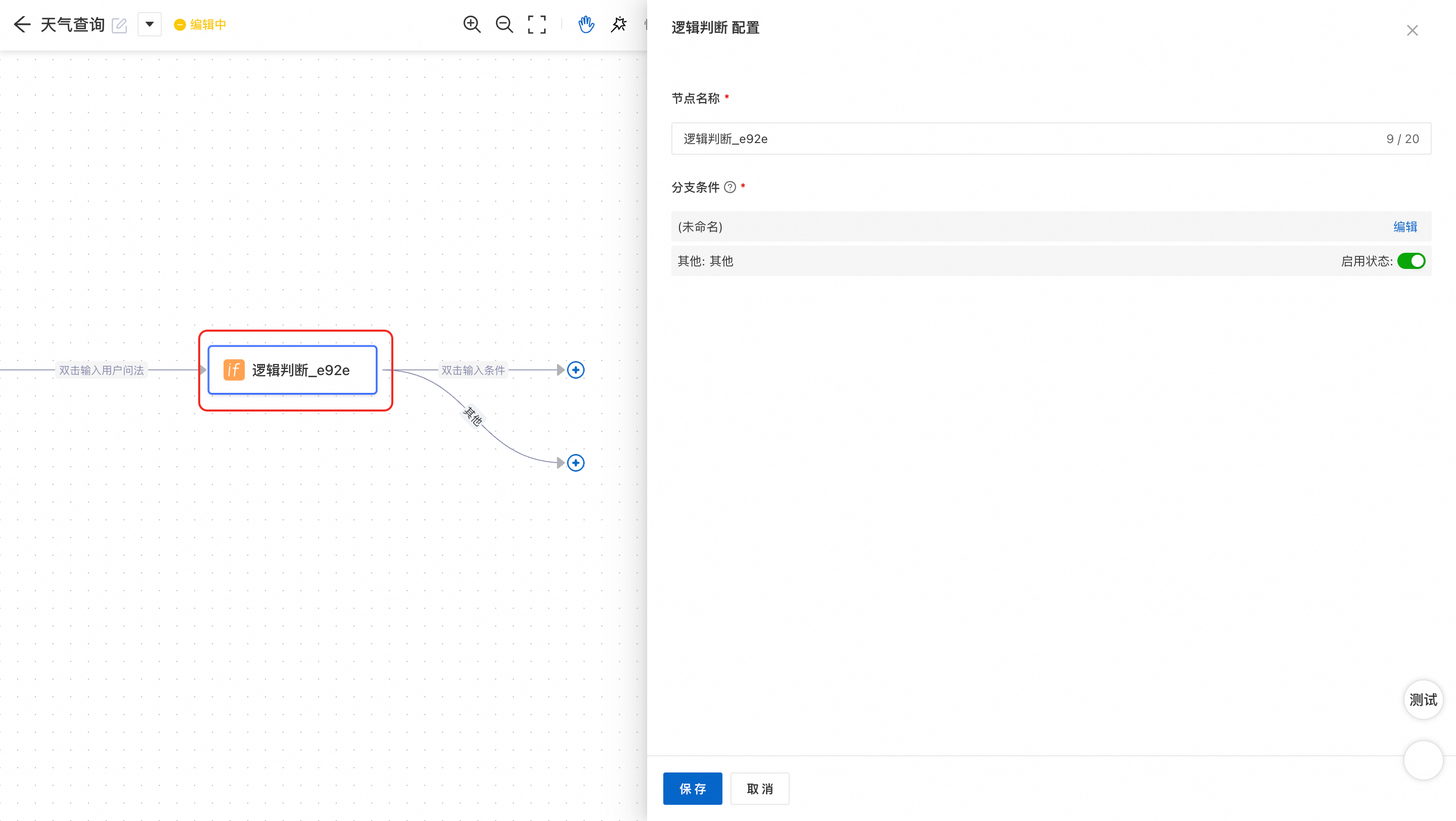Screen dimensions: 1456x821
Task: Close the 逻辑判断 配置 panel
Action: [x=1412, y=30]
